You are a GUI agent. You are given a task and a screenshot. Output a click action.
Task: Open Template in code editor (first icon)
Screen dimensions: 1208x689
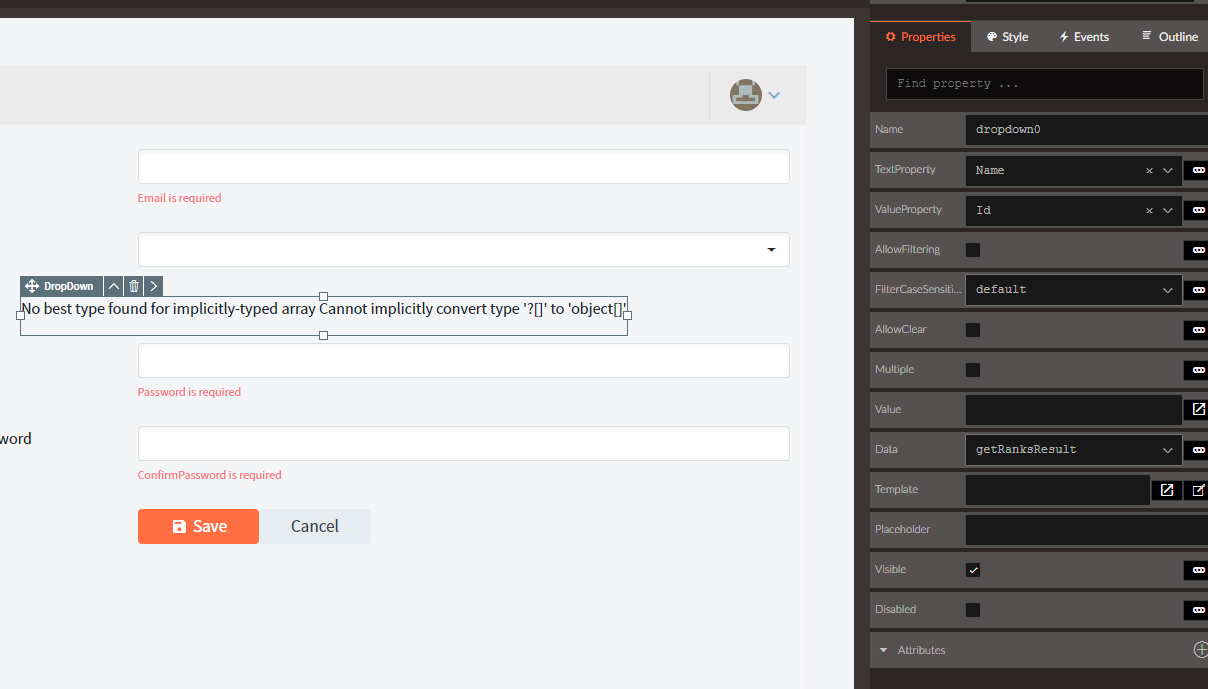coord(1166,490)
